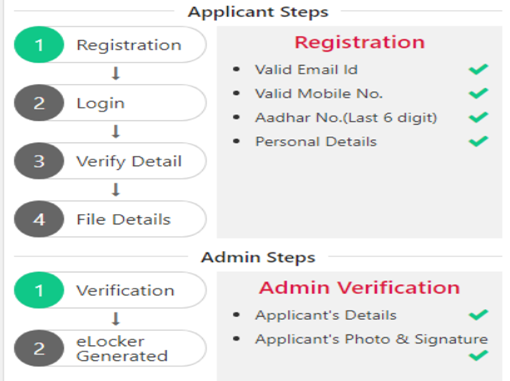Click the Applicant's Details green checkmark
The image size is (510, 381).
pos(478,315)
